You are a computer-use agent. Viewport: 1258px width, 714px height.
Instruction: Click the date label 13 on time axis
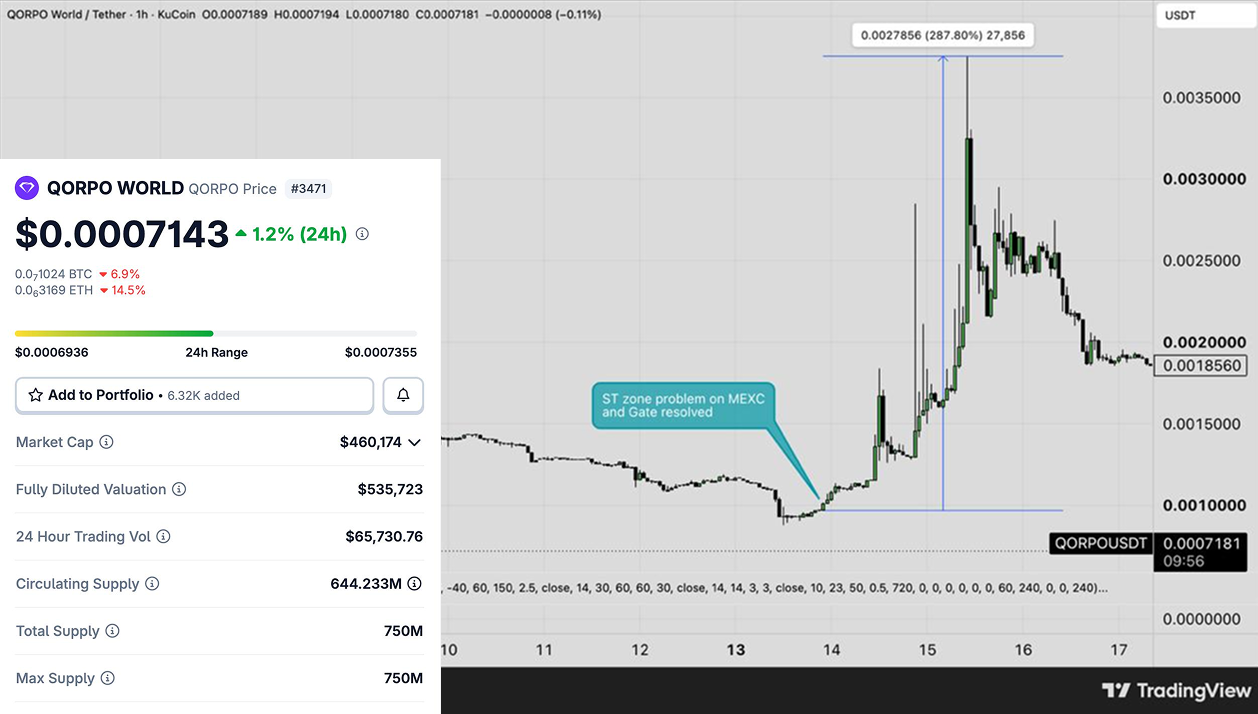pyautogui.click(x=736, y=650)
